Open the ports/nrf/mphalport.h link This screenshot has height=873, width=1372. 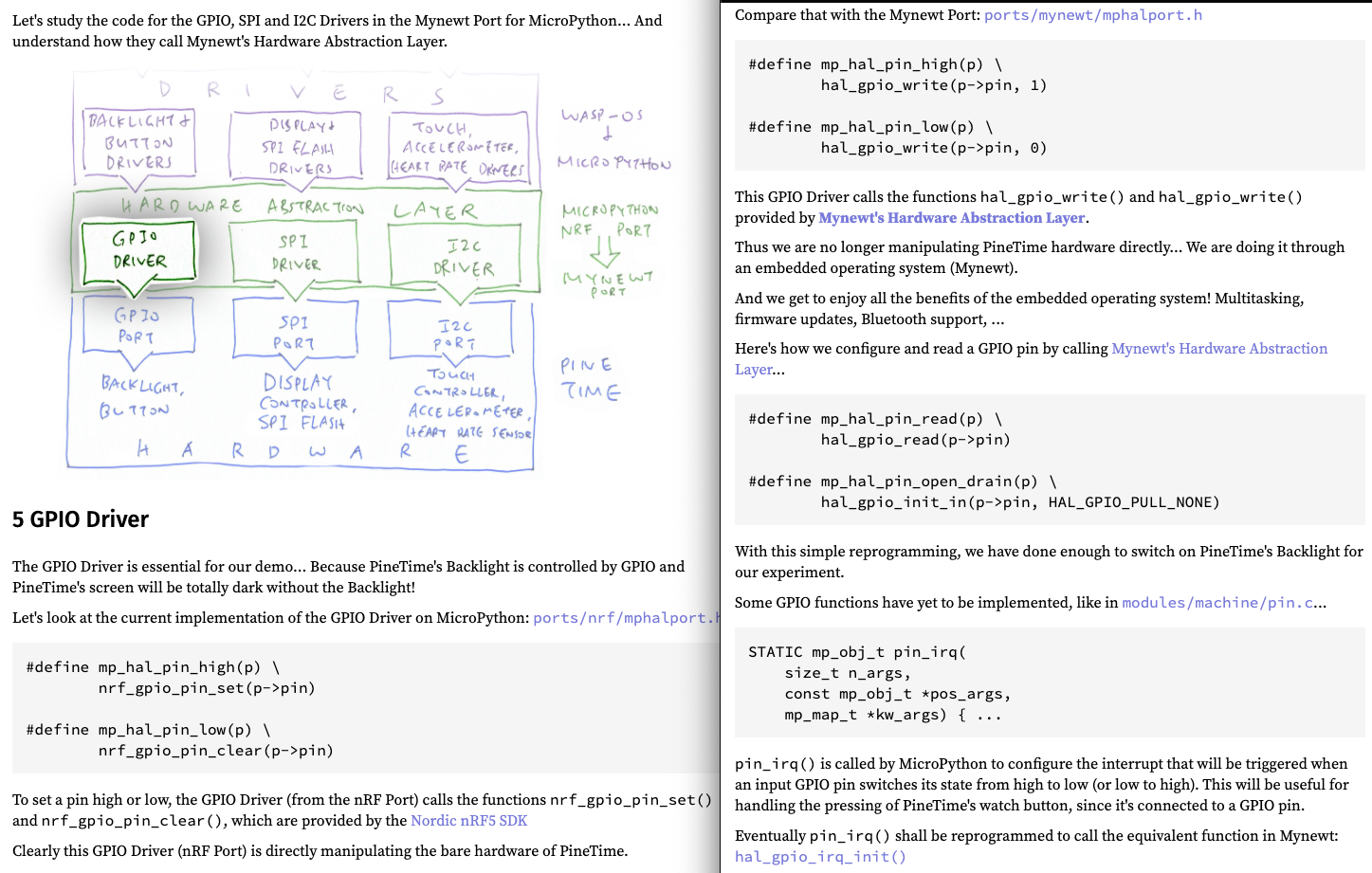point(624,618)
